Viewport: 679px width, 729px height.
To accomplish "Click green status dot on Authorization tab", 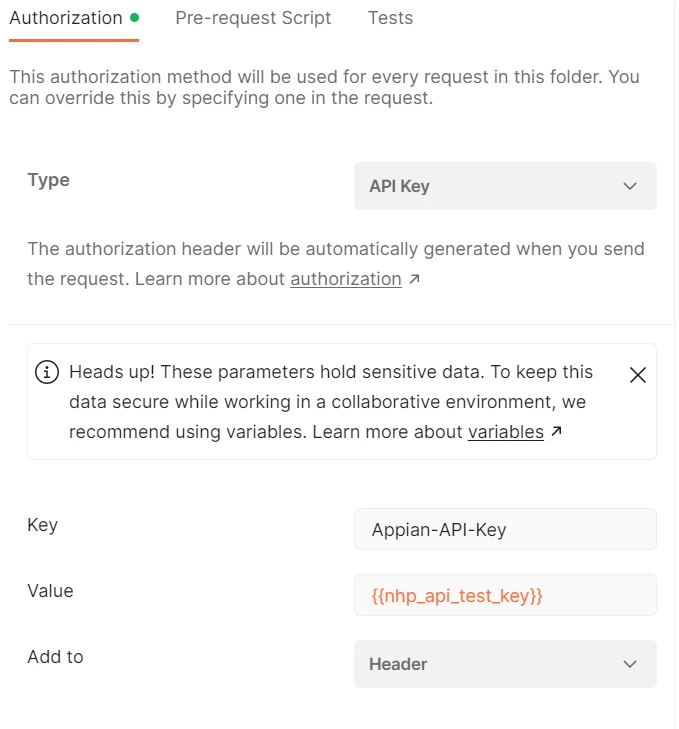I will click(x=134, y=18).
